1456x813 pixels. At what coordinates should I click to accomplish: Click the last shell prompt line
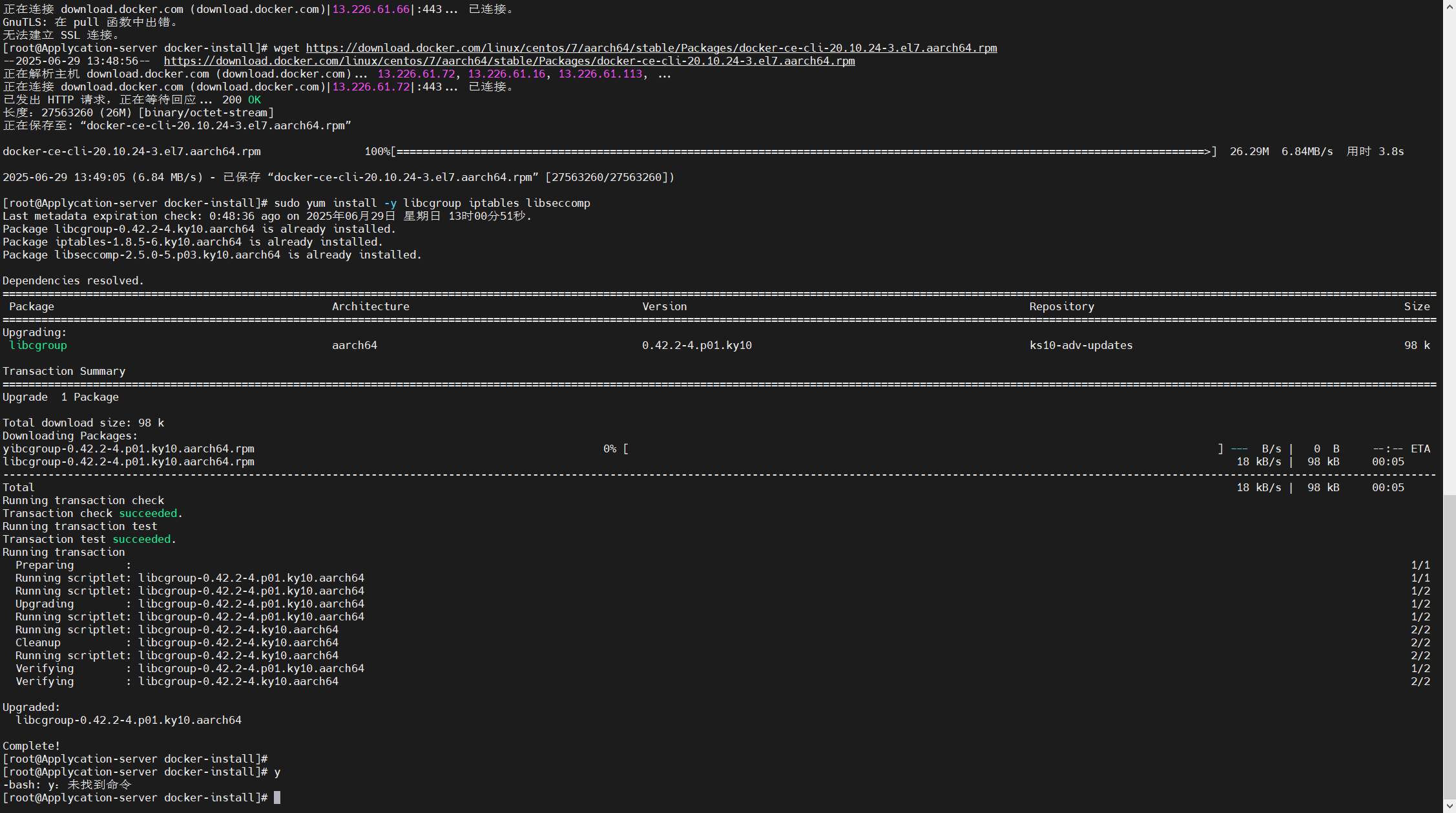[136, 797]
